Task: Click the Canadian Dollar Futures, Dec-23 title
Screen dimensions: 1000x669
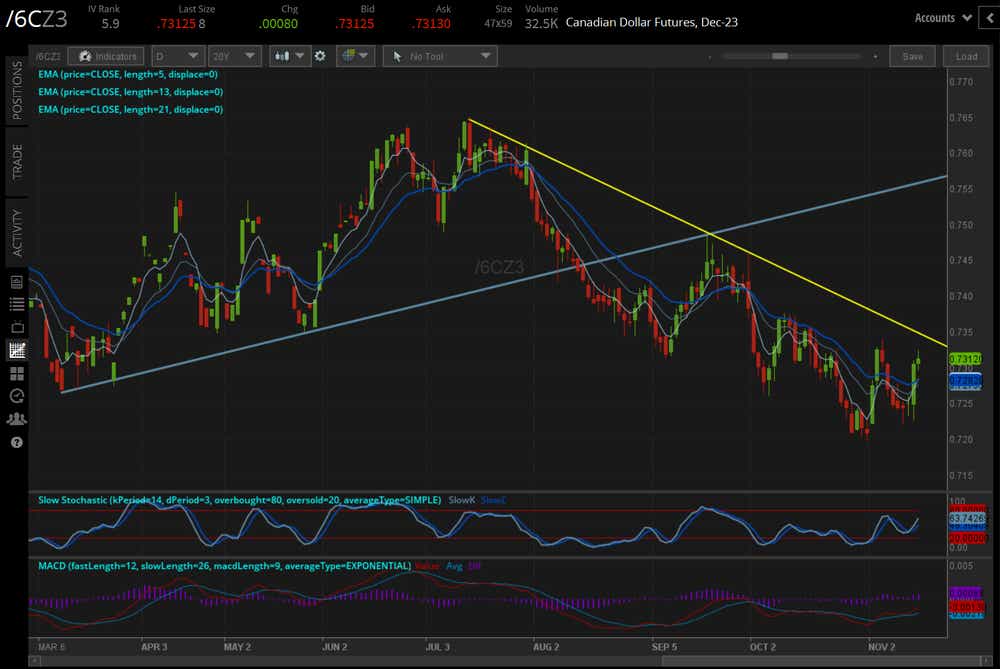Action: [x=651, y=22]
